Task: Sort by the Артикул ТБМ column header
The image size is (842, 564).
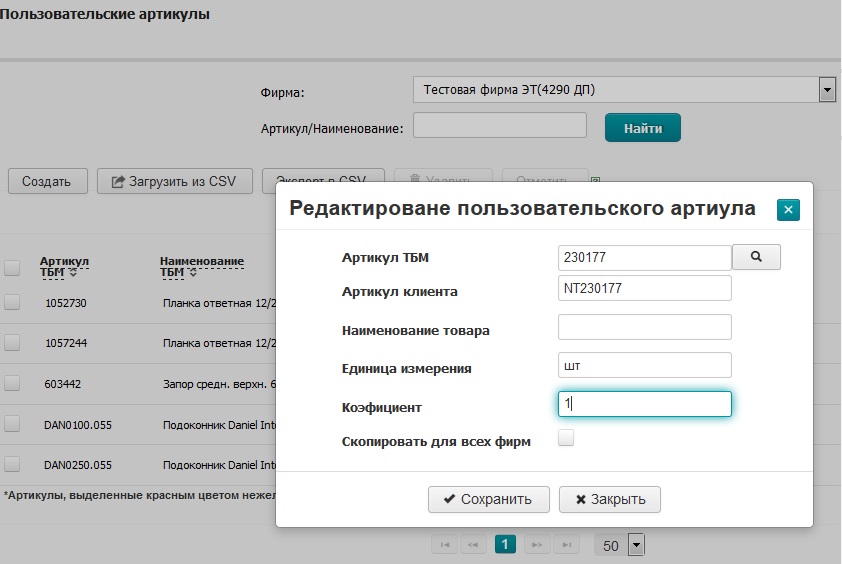Action: [64, 266]
